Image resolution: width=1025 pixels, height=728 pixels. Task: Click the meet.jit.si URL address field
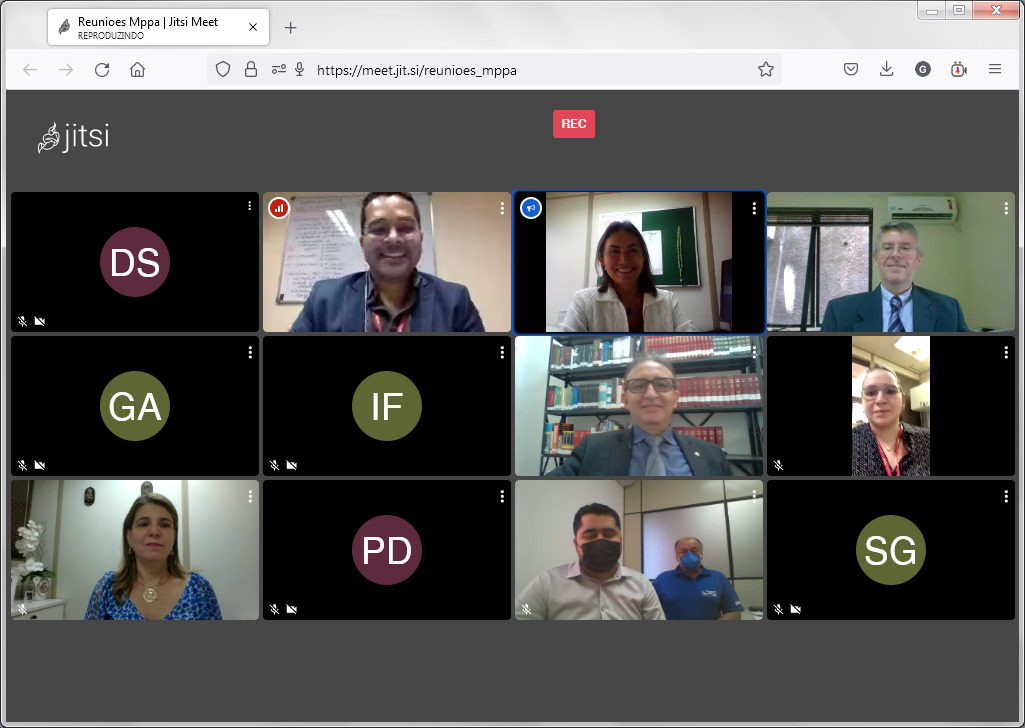coord(494,70)
